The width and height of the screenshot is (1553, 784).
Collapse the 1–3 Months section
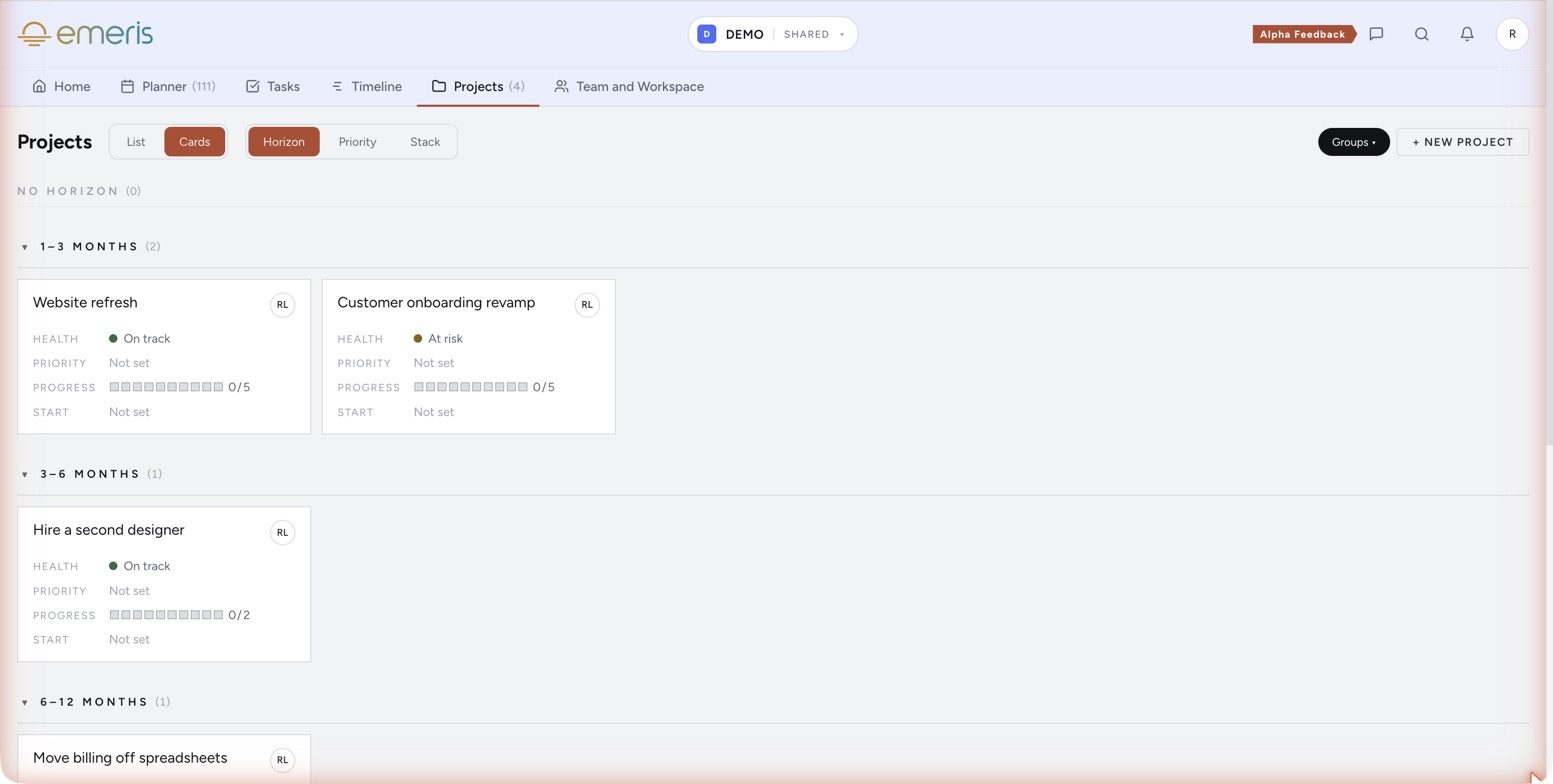(x=25, y=247)
